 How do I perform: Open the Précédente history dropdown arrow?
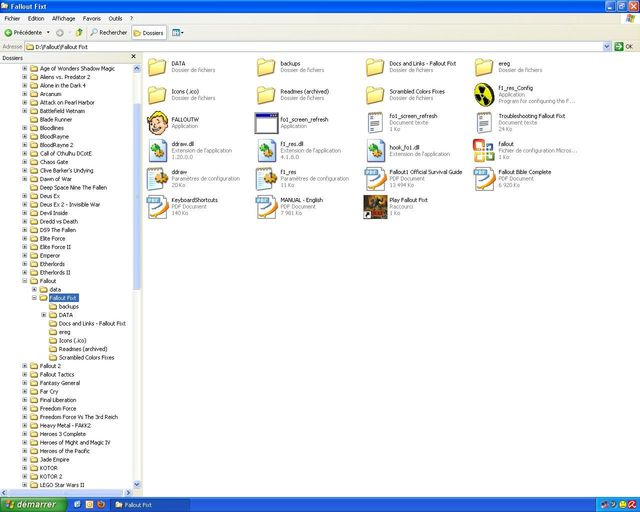click(48, 32)
